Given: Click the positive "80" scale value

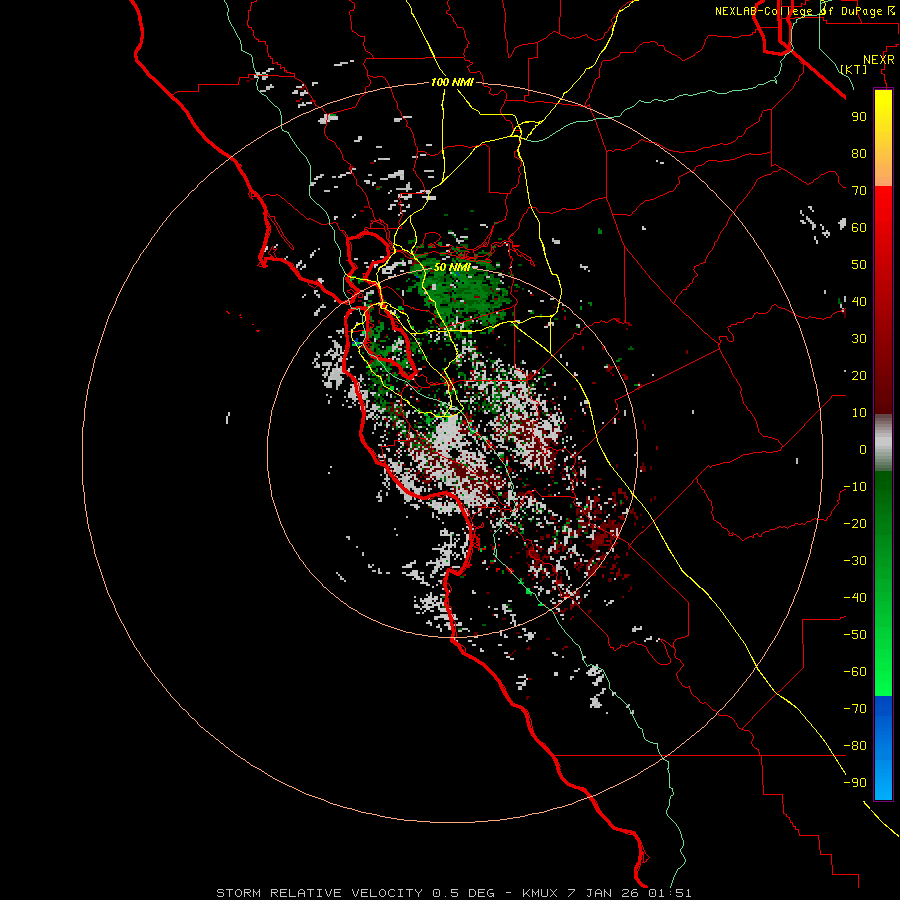Looking at the screenshot, I should (859, 154).
